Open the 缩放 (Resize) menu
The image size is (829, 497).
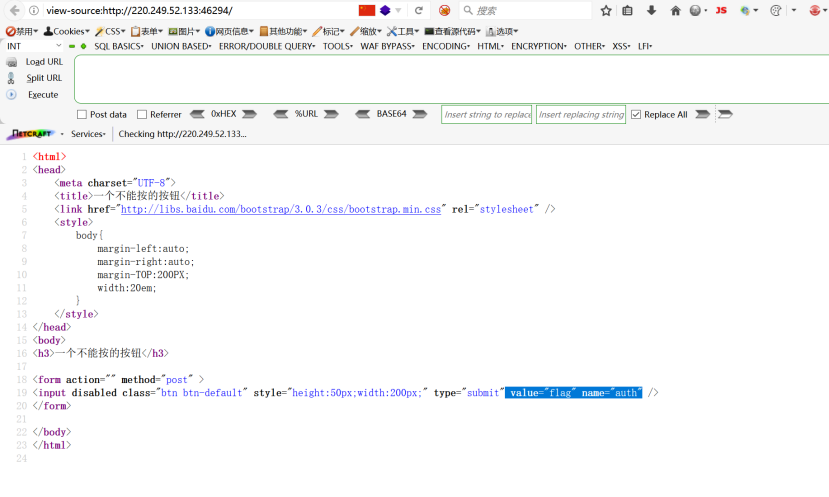(x=366, y=31)
